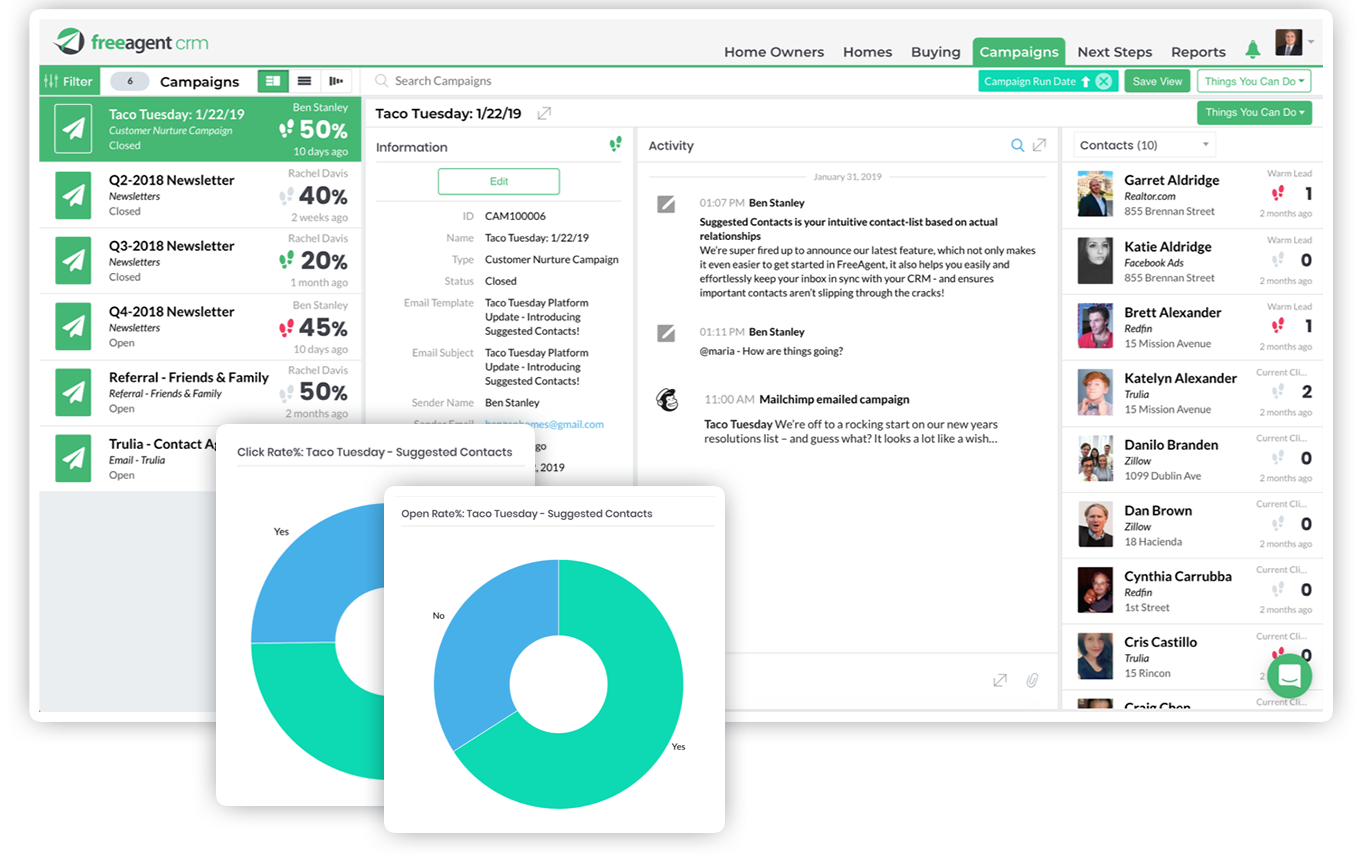Switch to list rows view
Image resolution: width=1358 pixels, height=867 pixels.
tap(305, 81)
